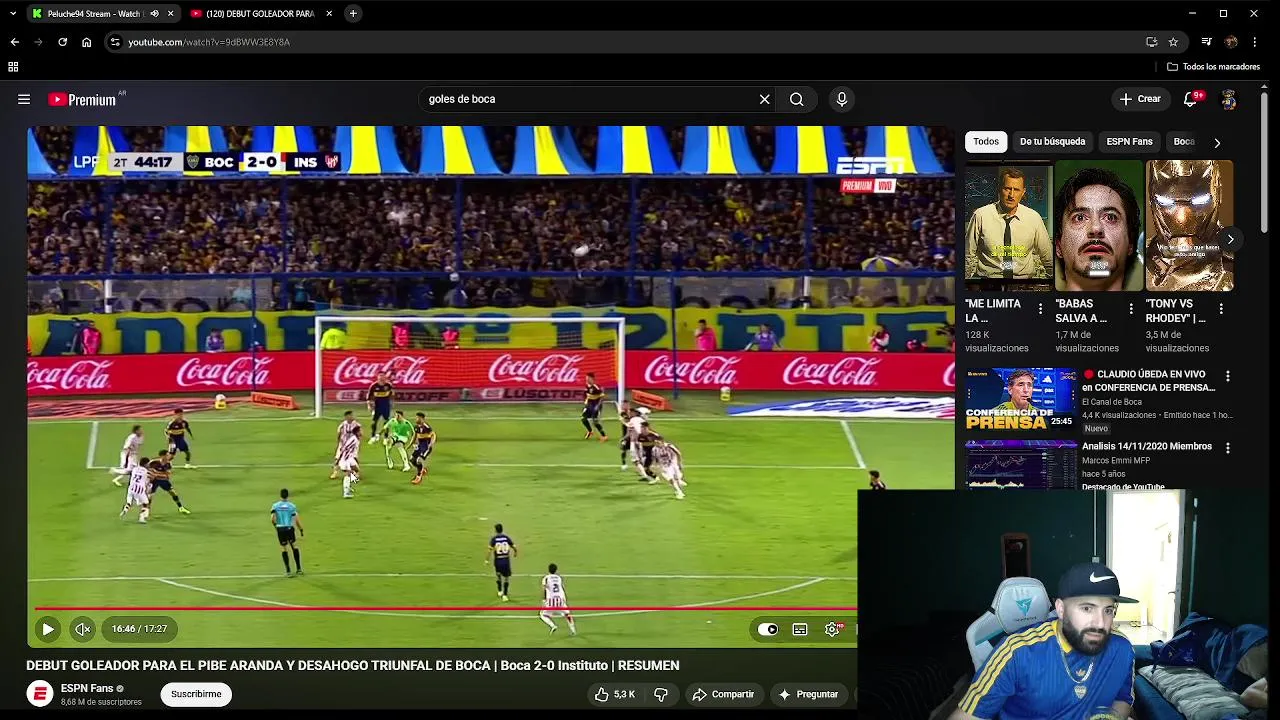Viewport: 1280px width, 720px height.
Task: Open browser profile avatar
Action: tap(1231, 42)
